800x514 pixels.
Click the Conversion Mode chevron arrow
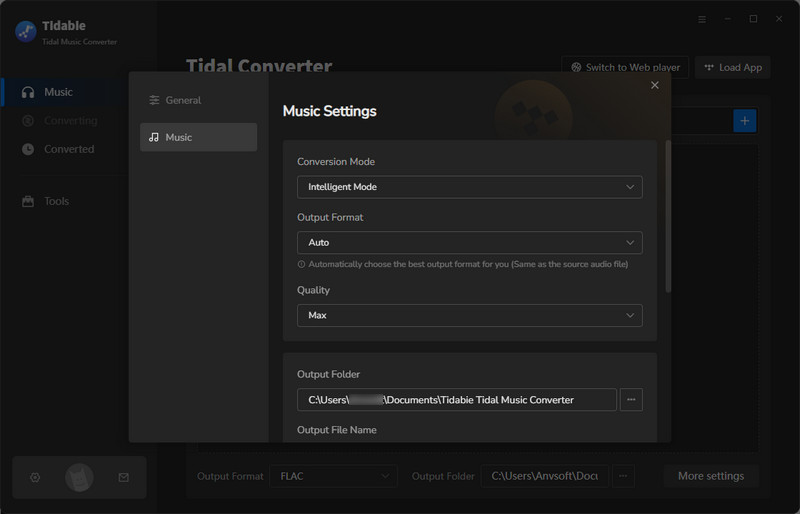pyautogui.click(x=630, y=187)
